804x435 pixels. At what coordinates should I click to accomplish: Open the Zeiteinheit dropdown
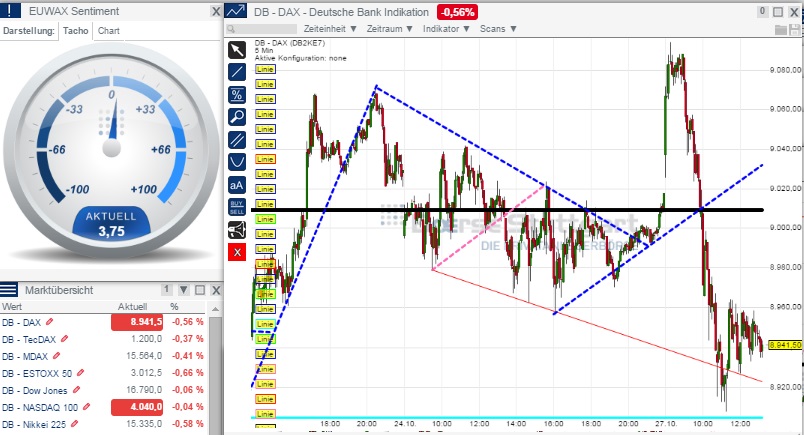tap(330, 29)
